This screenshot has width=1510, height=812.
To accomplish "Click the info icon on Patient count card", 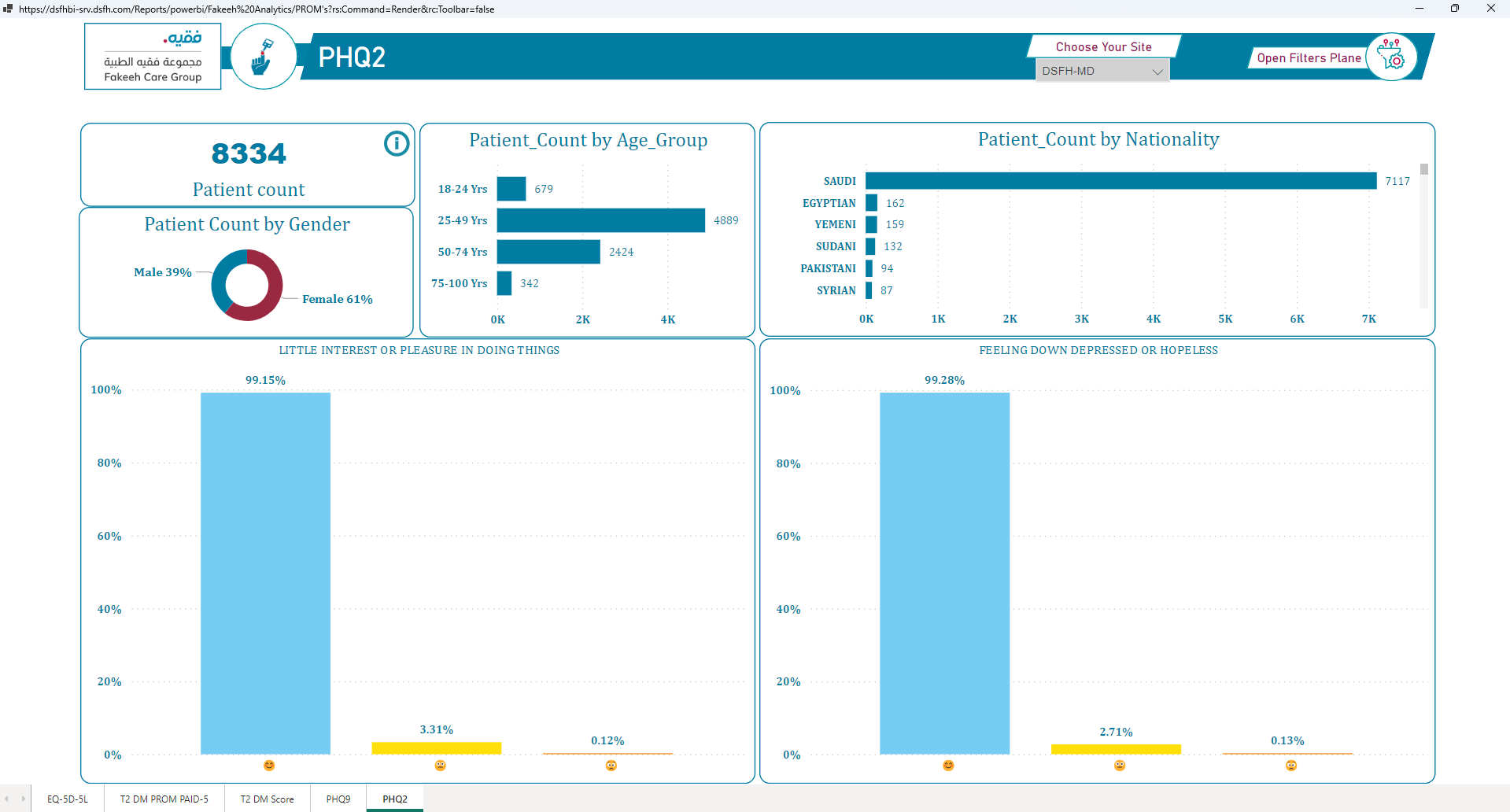I will [x=397, y=143].
